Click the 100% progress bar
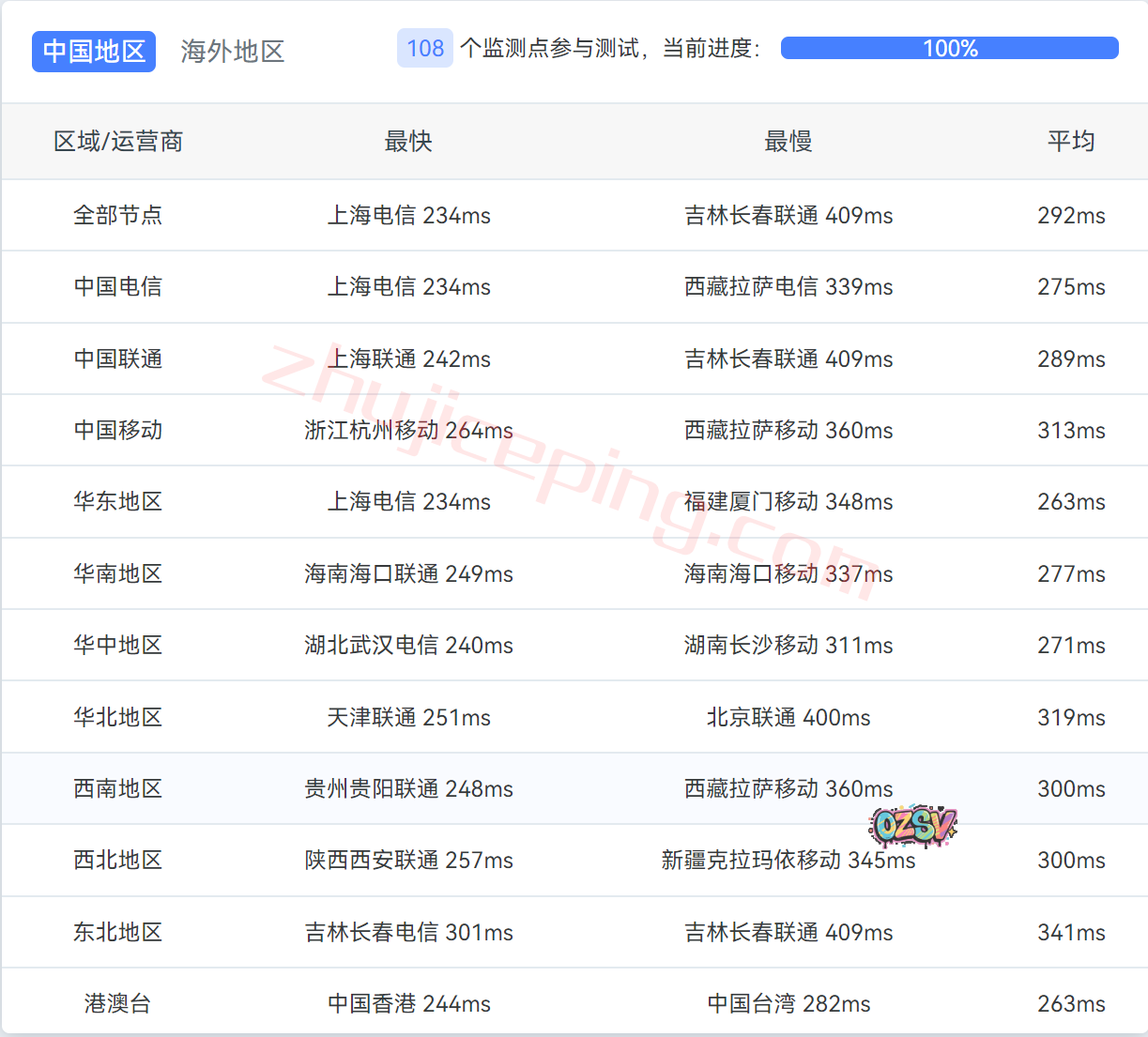Viewport: 1148px width, 1037px height. pyautogui.click(x=949, y=49)
